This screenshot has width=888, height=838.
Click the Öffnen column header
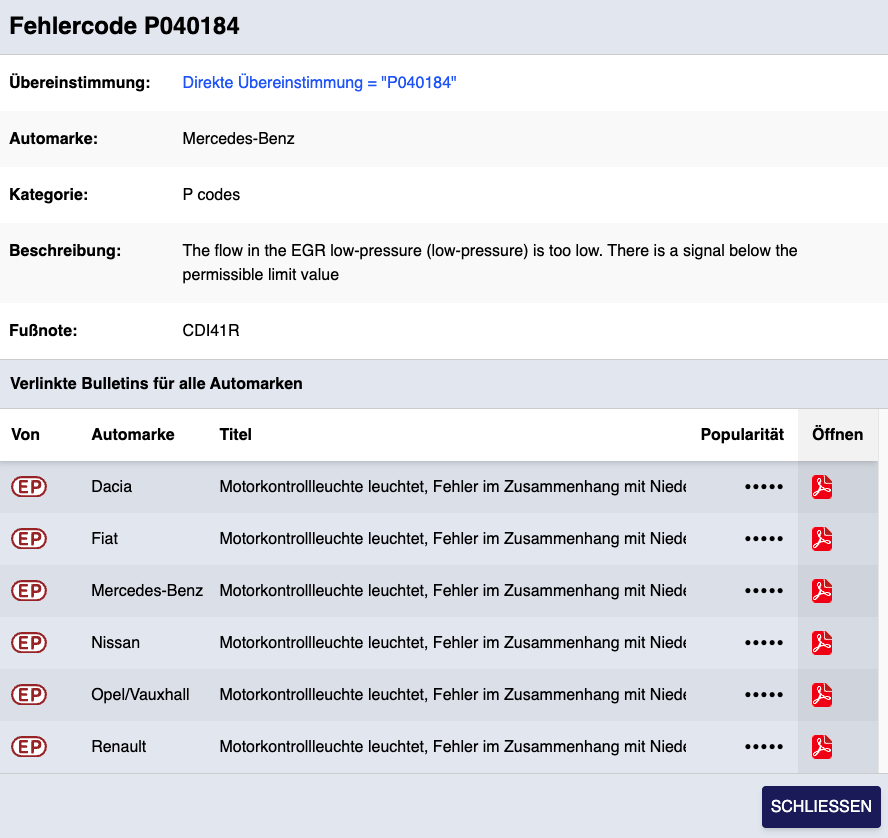(x=837, y=435)
